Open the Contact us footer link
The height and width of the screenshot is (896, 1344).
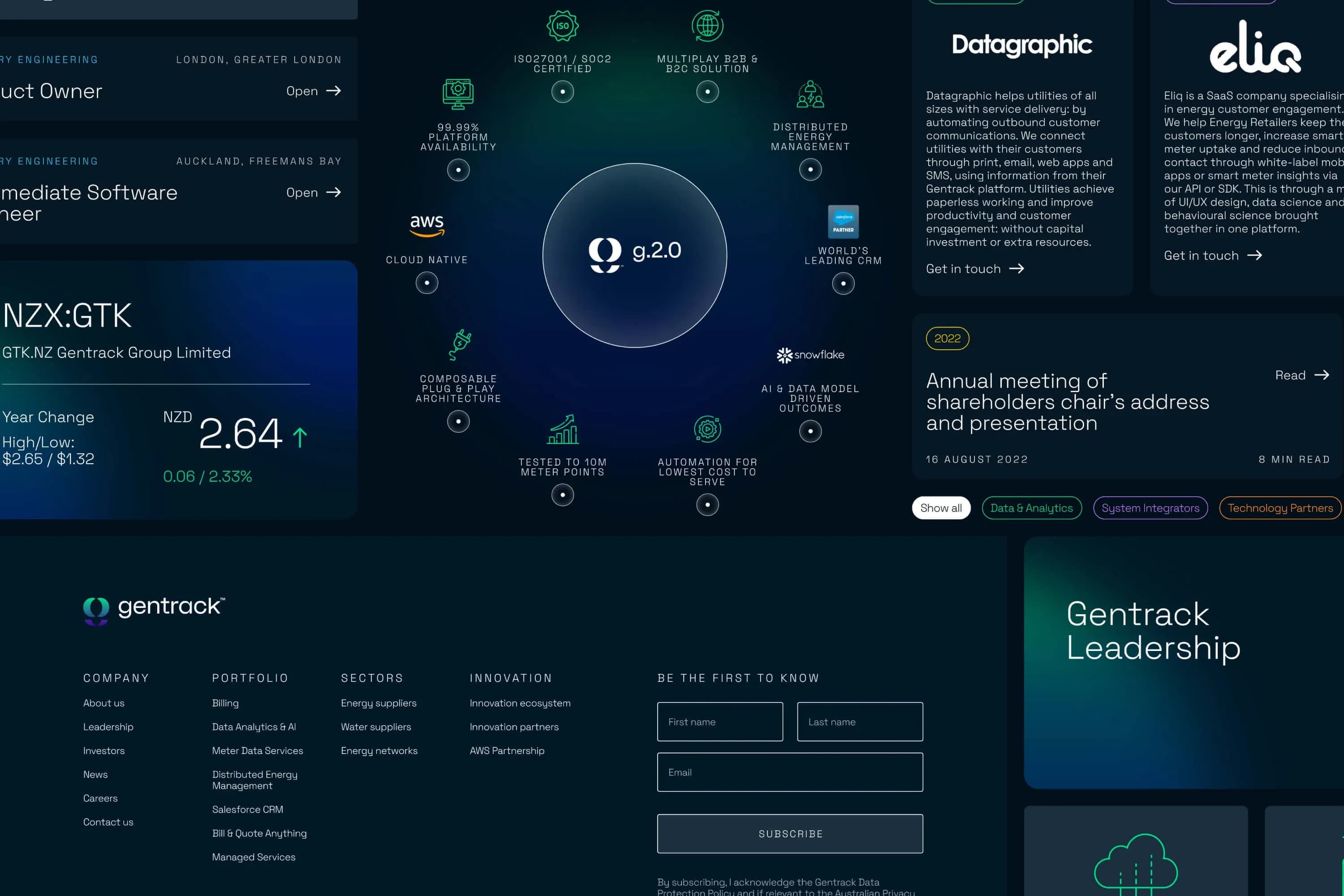(108, 822)
